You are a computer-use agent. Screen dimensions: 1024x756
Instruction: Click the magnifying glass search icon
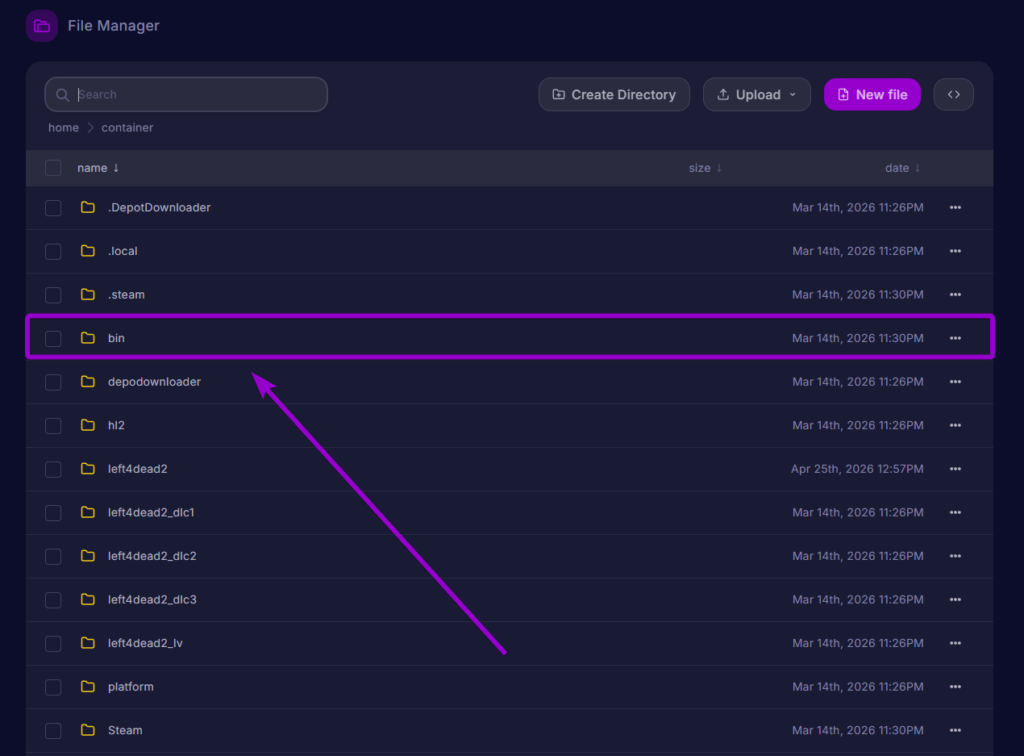[62, 94]
